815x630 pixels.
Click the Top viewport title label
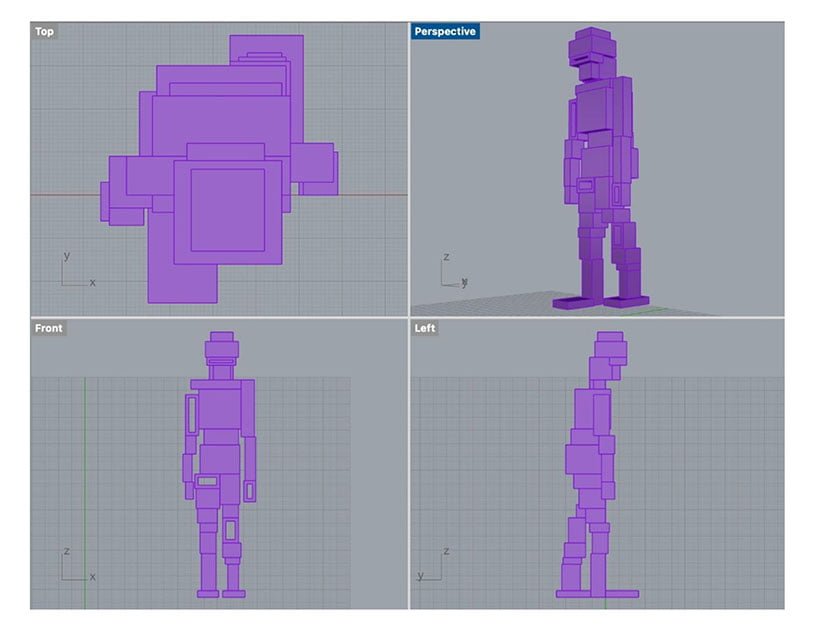tap(44, 32)
